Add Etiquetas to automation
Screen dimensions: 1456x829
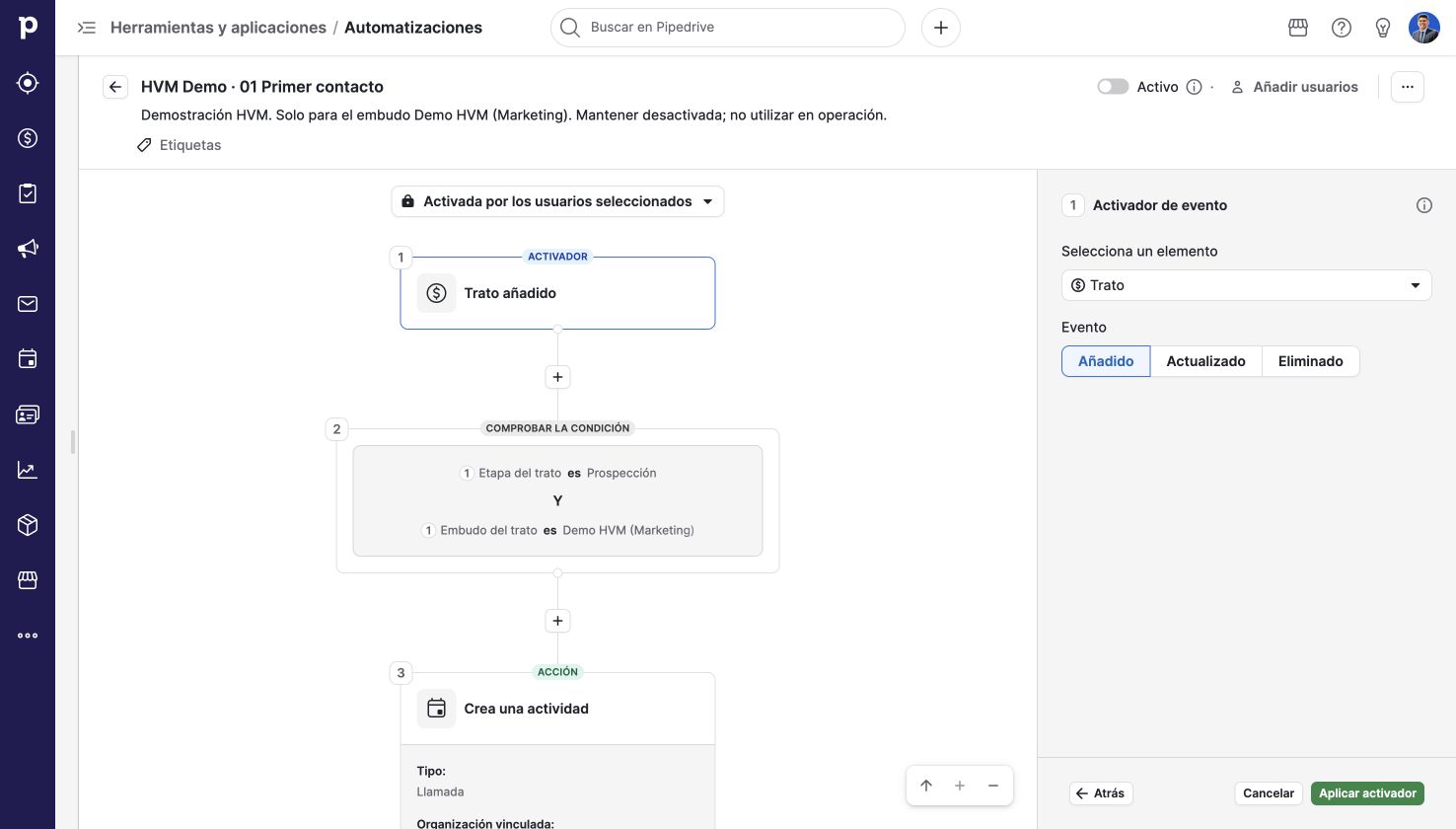coord(180,145)
